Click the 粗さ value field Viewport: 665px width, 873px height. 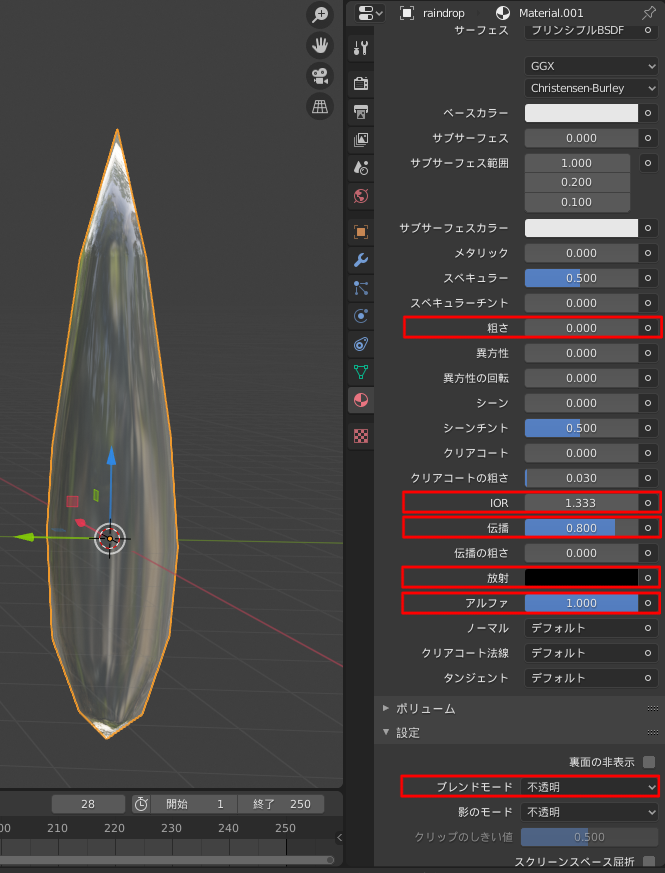(x=581, y=328)
